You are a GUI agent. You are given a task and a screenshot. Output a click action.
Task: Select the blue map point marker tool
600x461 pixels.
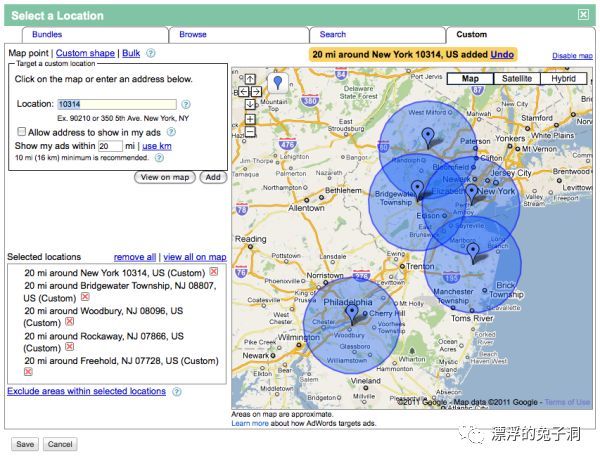(278, 83)
